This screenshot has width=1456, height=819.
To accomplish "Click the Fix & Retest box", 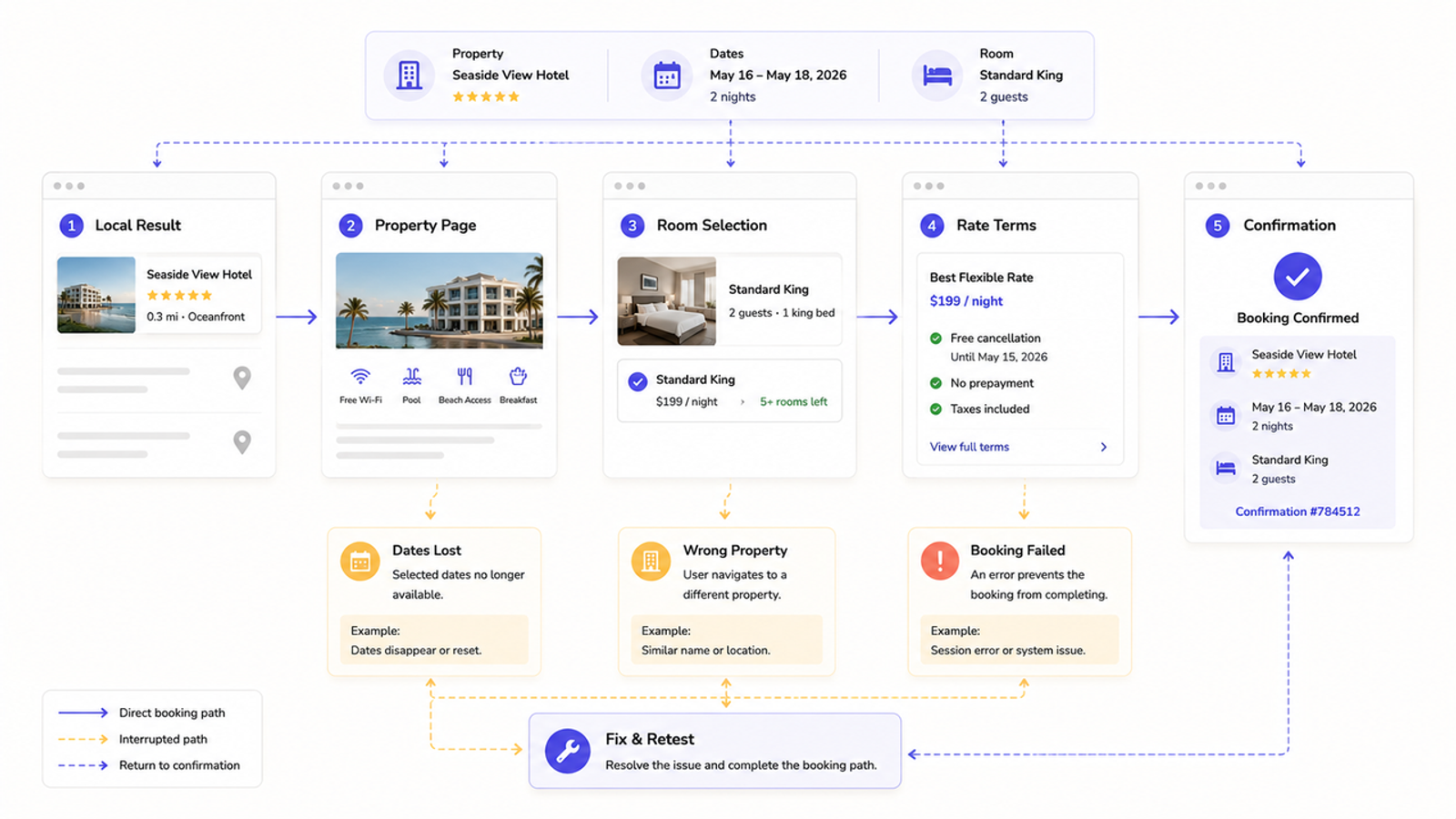I will coord(715,751).
